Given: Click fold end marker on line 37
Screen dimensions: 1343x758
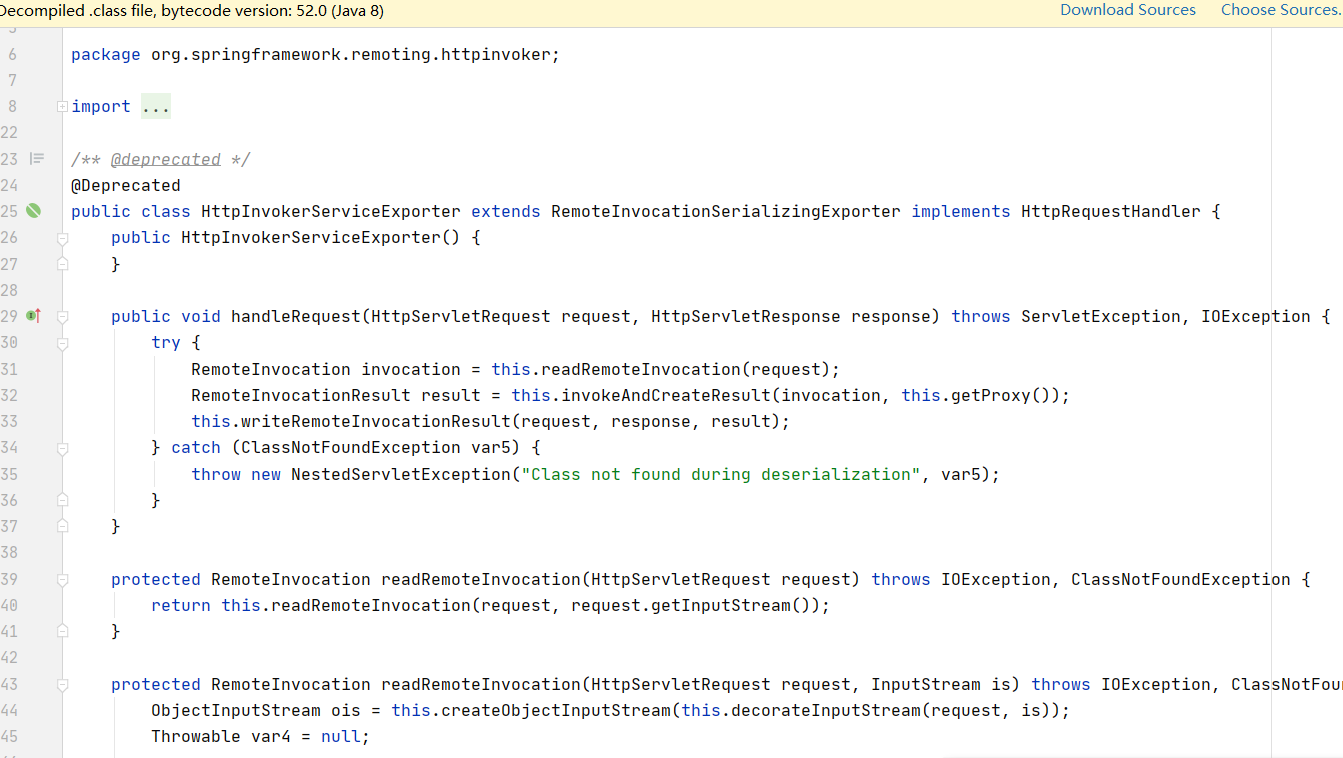Looking at the screenshot, I should 62,526.
